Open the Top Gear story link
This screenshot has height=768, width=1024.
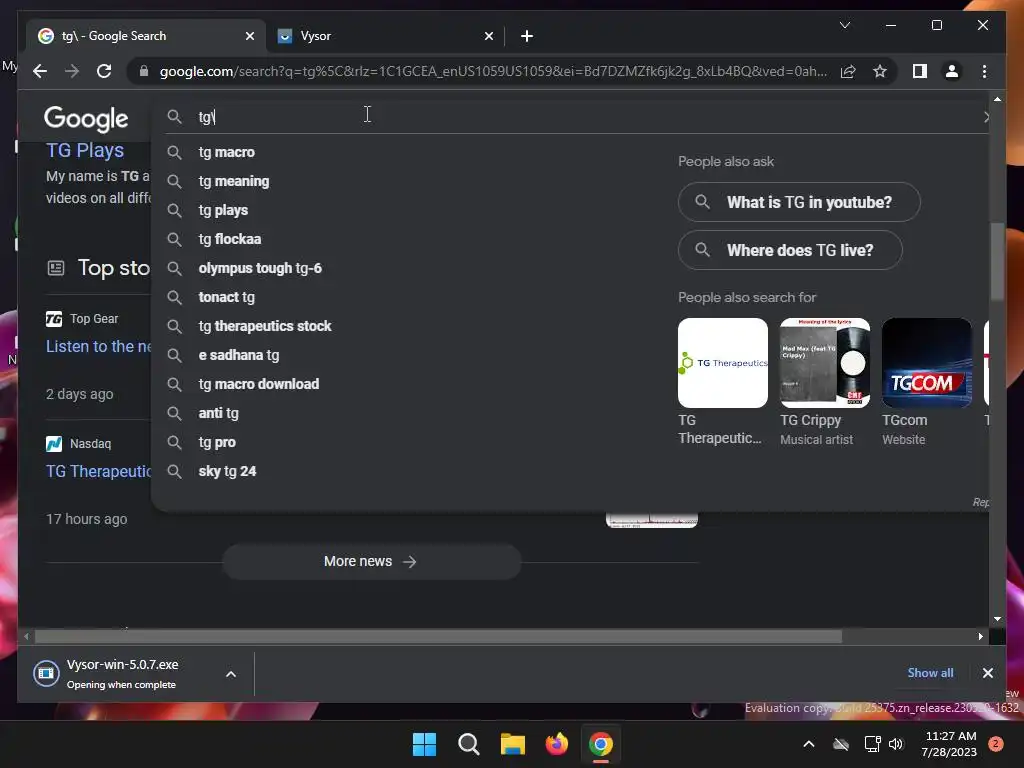(x=98, y=346)
